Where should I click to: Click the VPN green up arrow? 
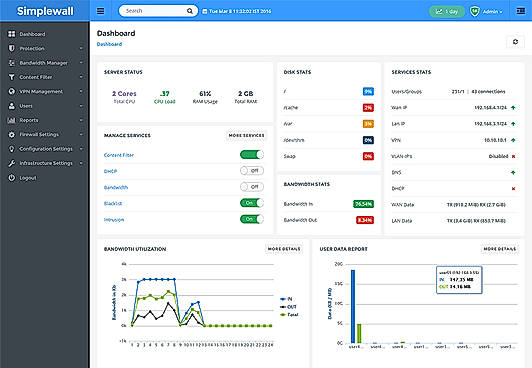(x=513, y=140)
